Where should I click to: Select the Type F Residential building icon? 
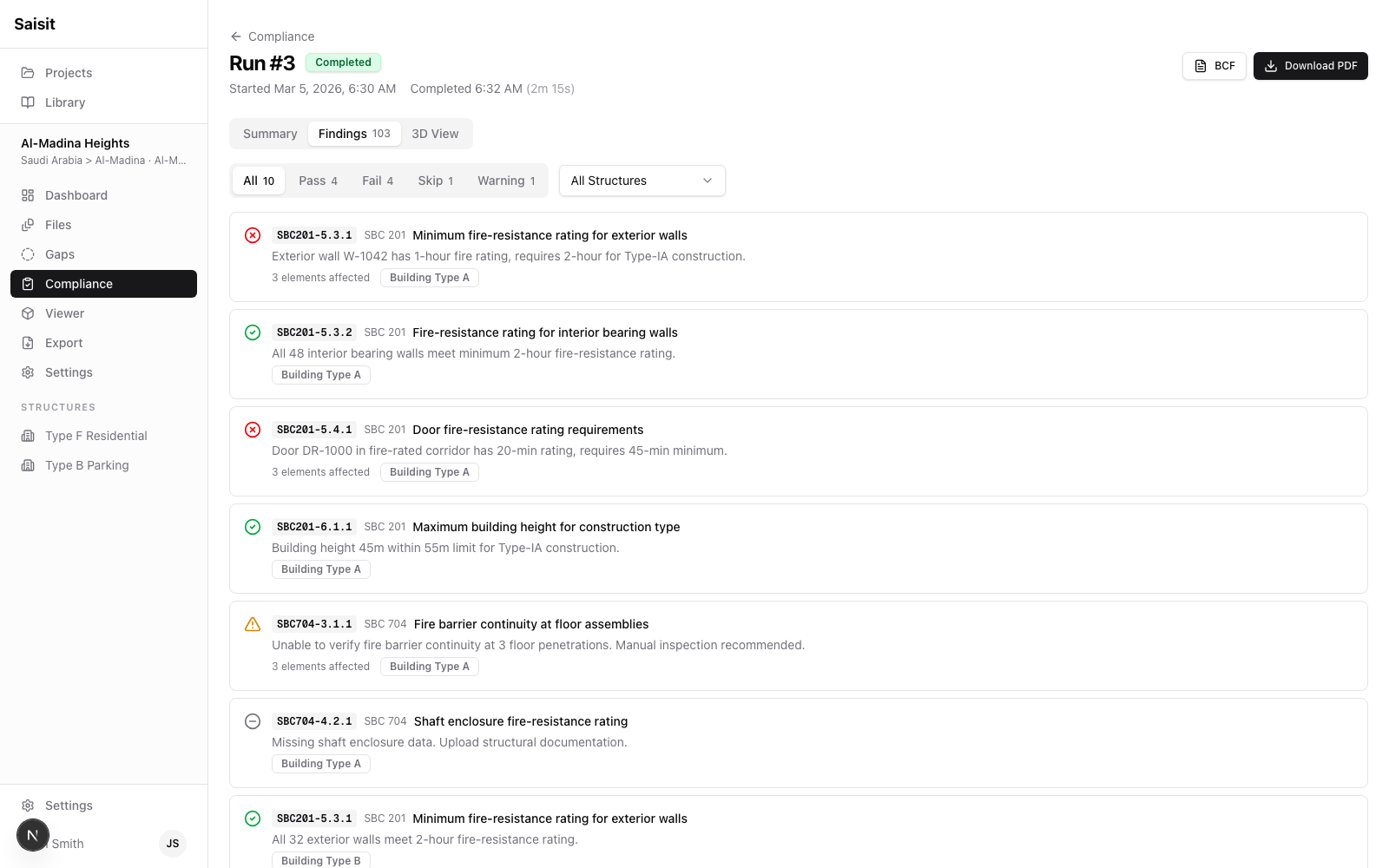[x=28, y=436]
